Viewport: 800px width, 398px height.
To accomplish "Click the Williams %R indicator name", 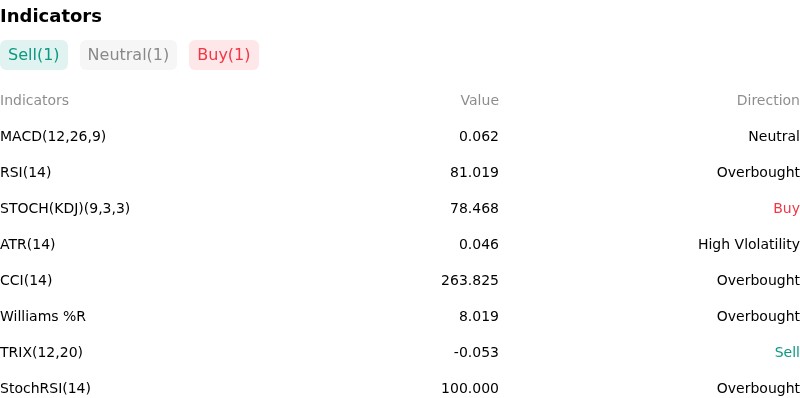I will pyautogui.click(x=43, y=316).
